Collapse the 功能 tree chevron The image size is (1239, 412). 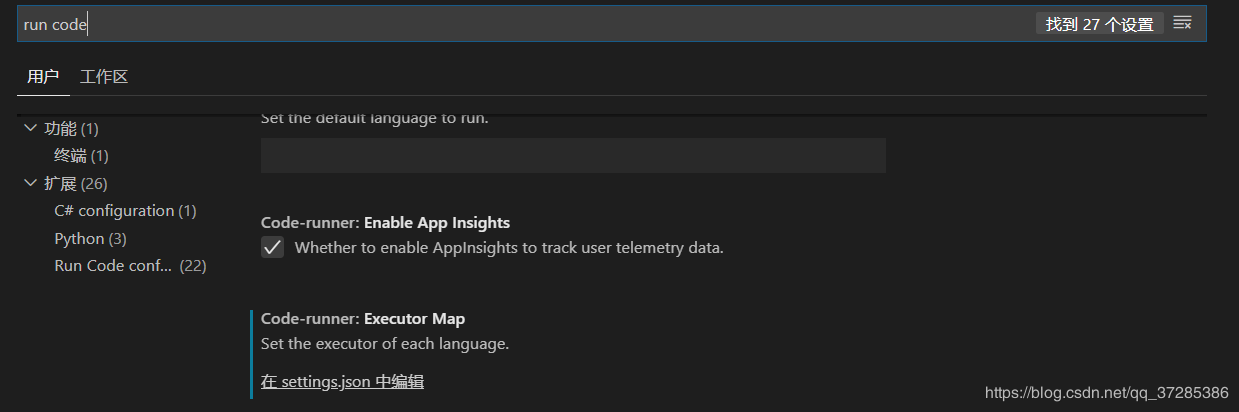pyautogui.click(x=29, y=129)
